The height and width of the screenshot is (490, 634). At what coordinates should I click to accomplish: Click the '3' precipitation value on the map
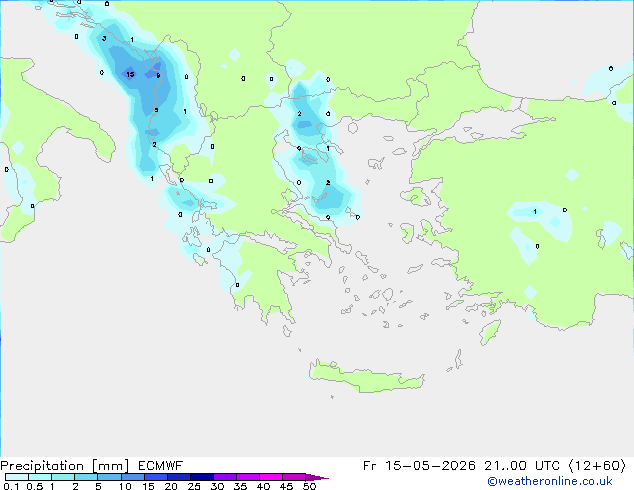click(104, 38)
